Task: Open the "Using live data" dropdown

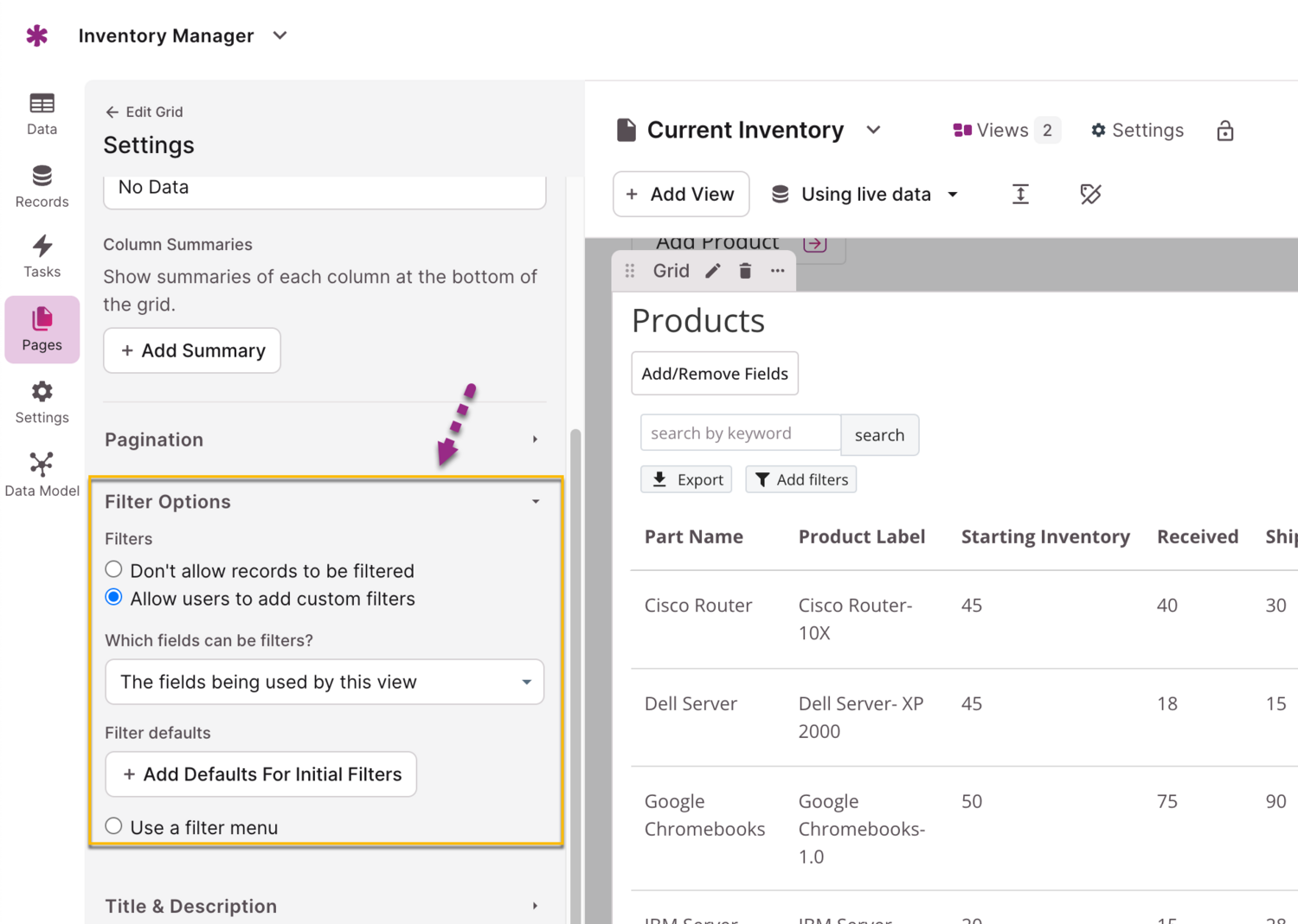Action: pos(865,194)
